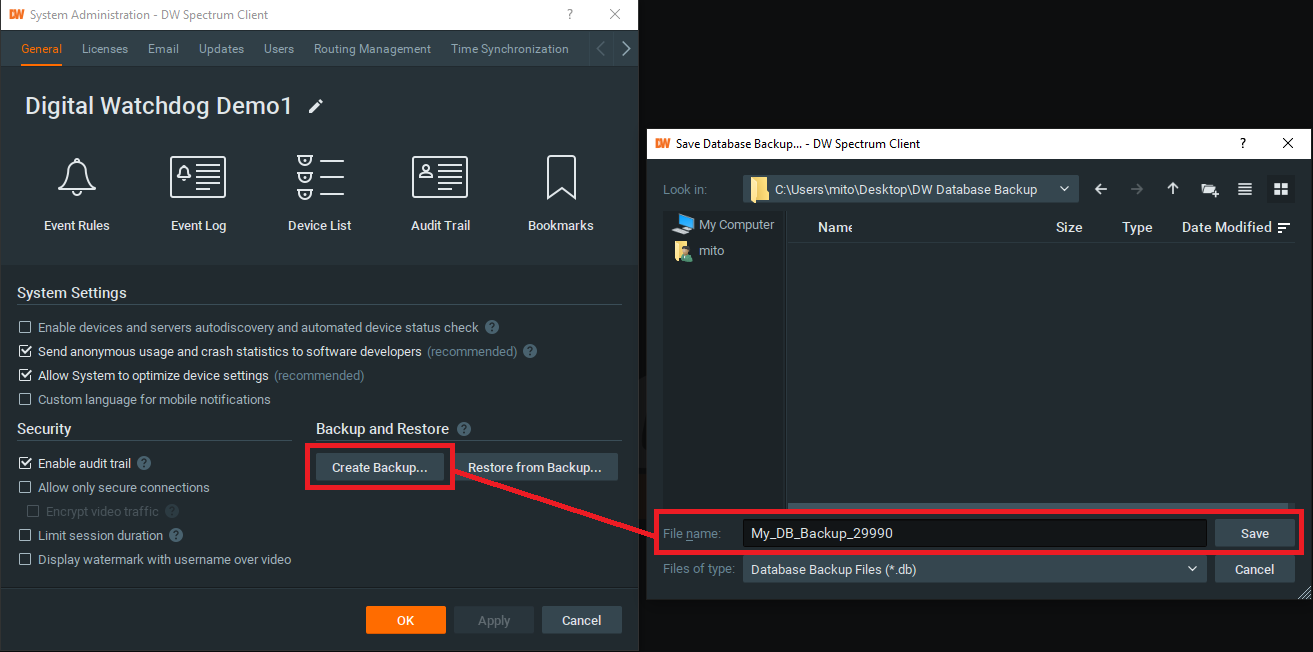
Task: Switch to the Licenses tab
Action: pyautogui.click(x=105, y=49)
